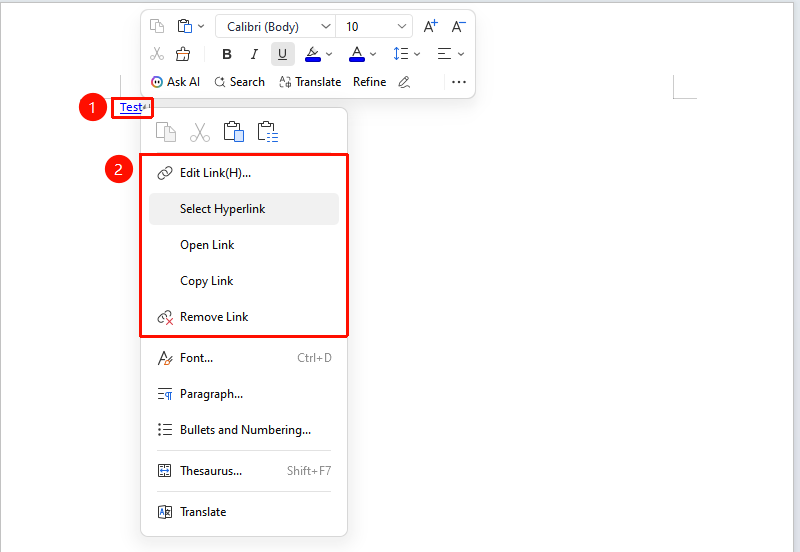The height and width of the screenshot is (552, 800).
Task: Open the Paragraph... menu entry
Action: (244, 394)
